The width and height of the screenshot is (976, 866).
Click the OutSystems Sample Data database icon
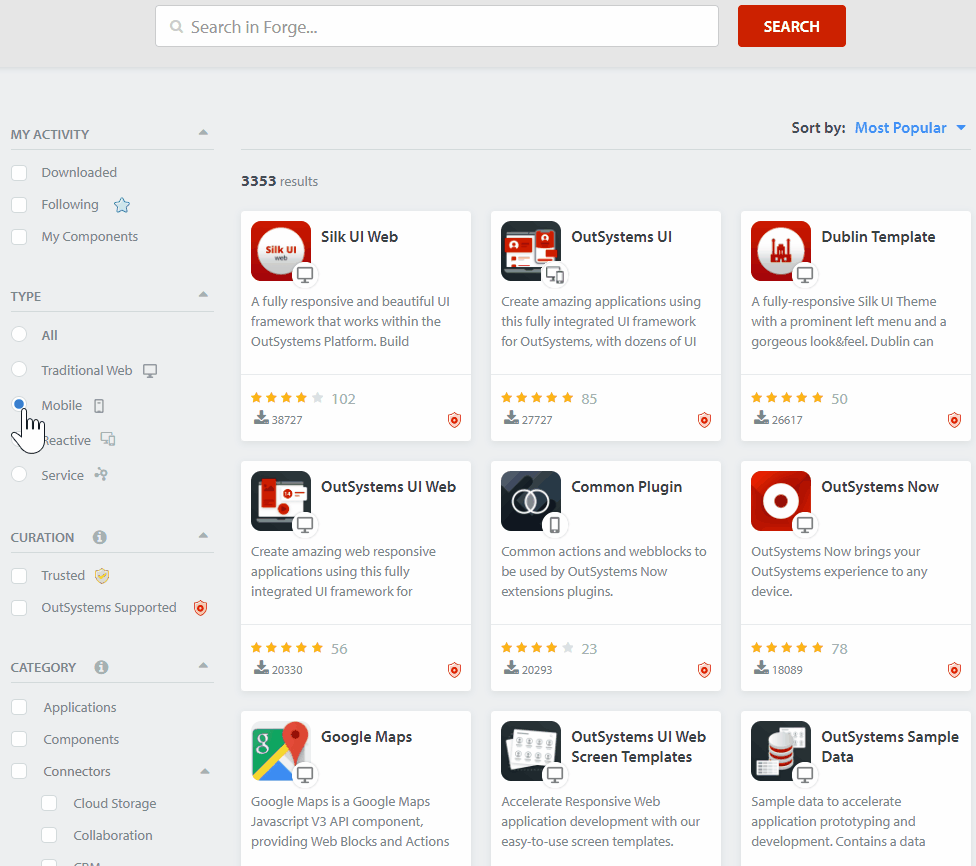[x=781, y=751]
